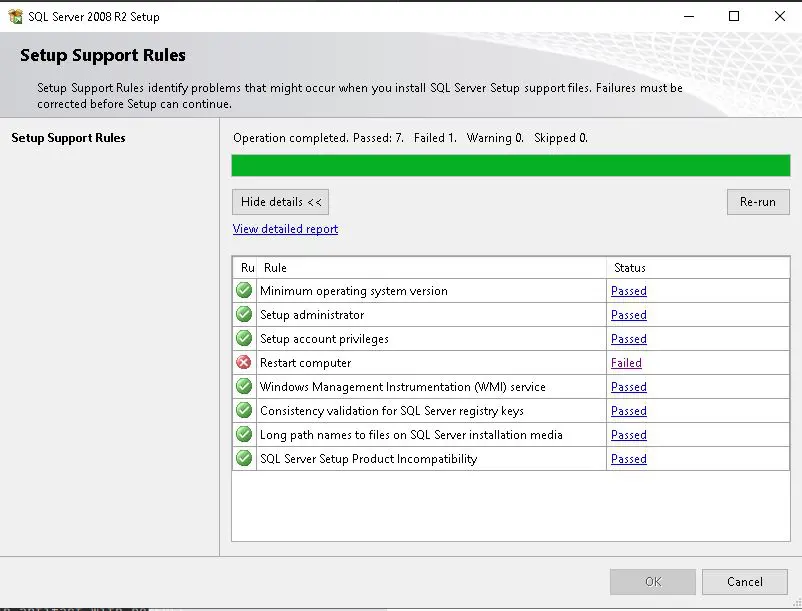Select the Setup administrator rule text

[312, 315]
